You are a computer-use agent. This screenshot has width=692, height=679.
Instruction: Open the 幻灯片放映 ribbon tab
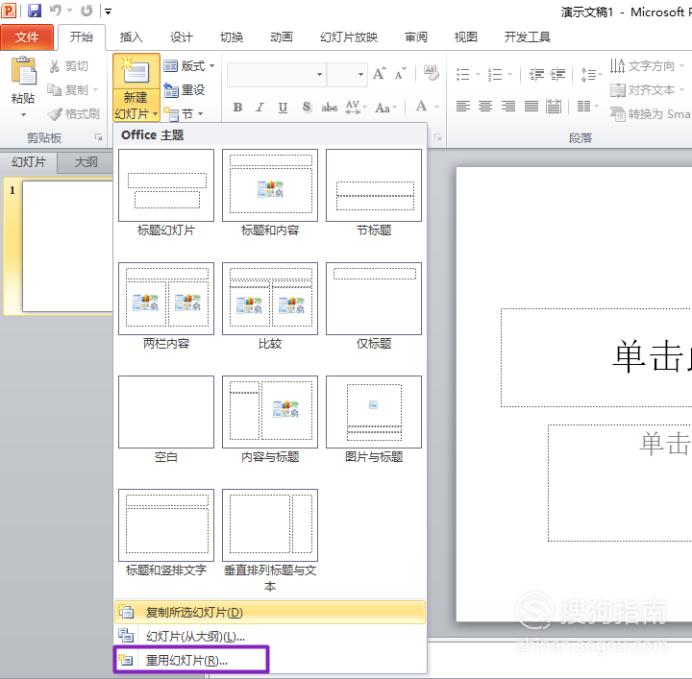coord(349,37)
